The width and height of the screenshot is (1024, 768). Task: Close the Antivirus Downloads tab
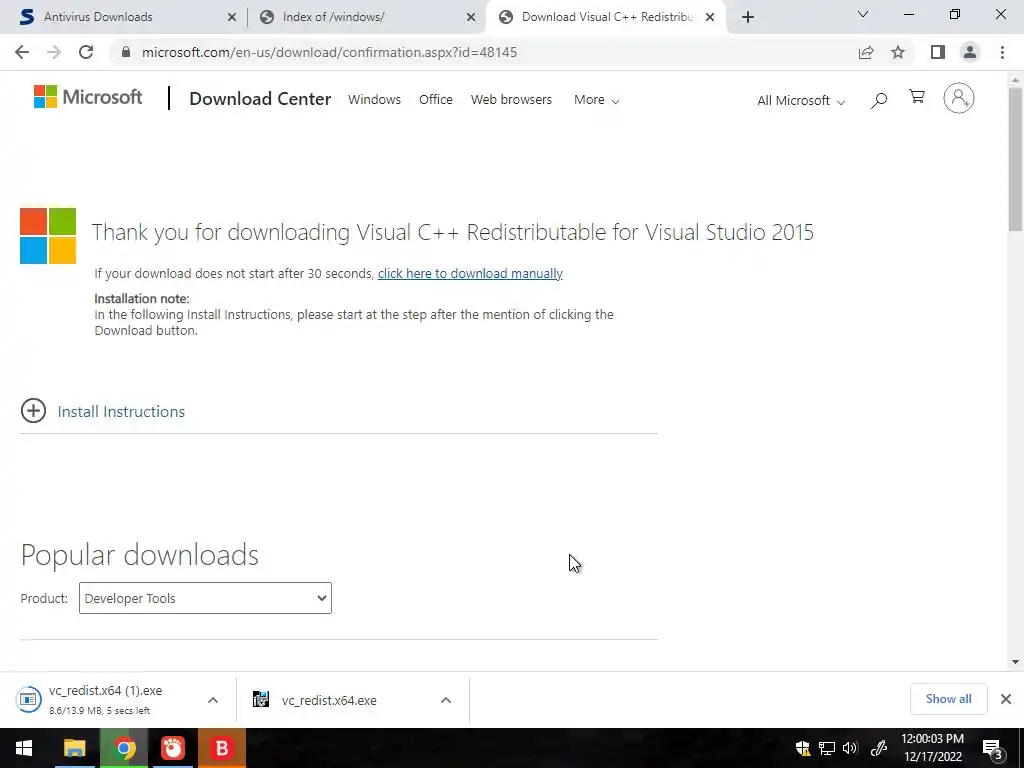coord(232,18)
